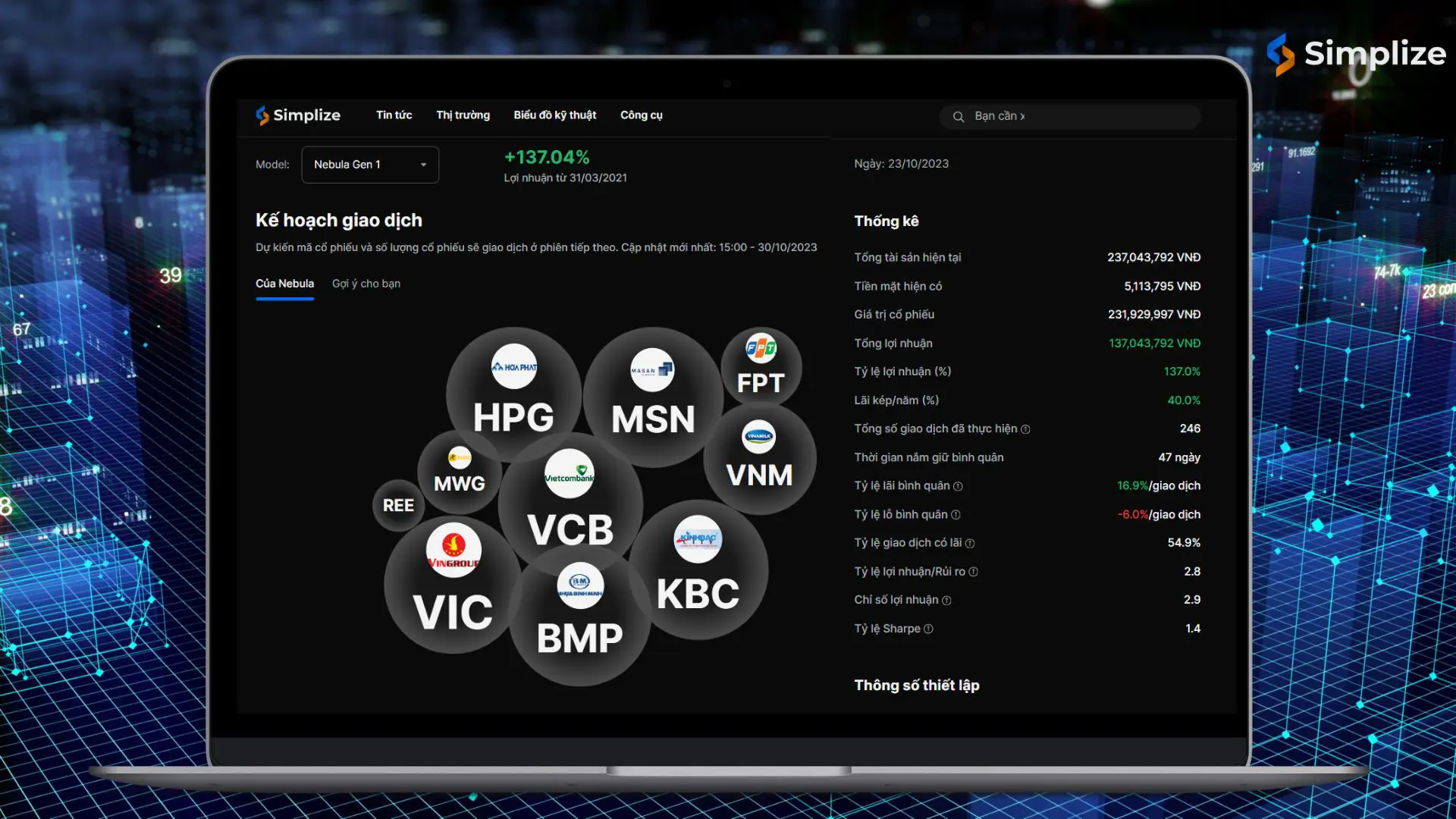Switch to the Gợi ý cho bạn tab
The image size is (1456, 819).
tap(366, 284)
